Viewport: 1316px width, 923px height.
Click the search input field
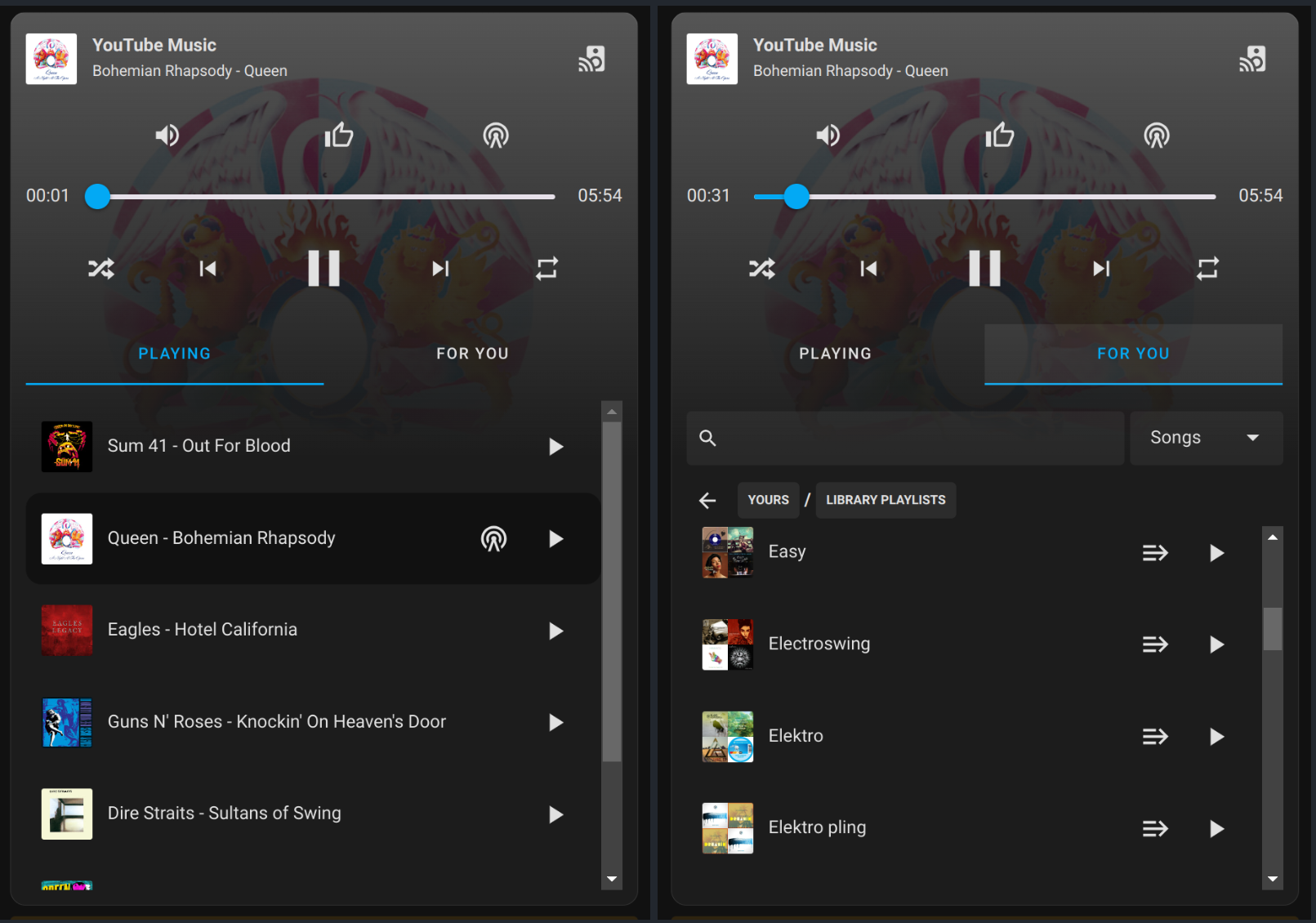pyautogui.click(x=905, y=438)
